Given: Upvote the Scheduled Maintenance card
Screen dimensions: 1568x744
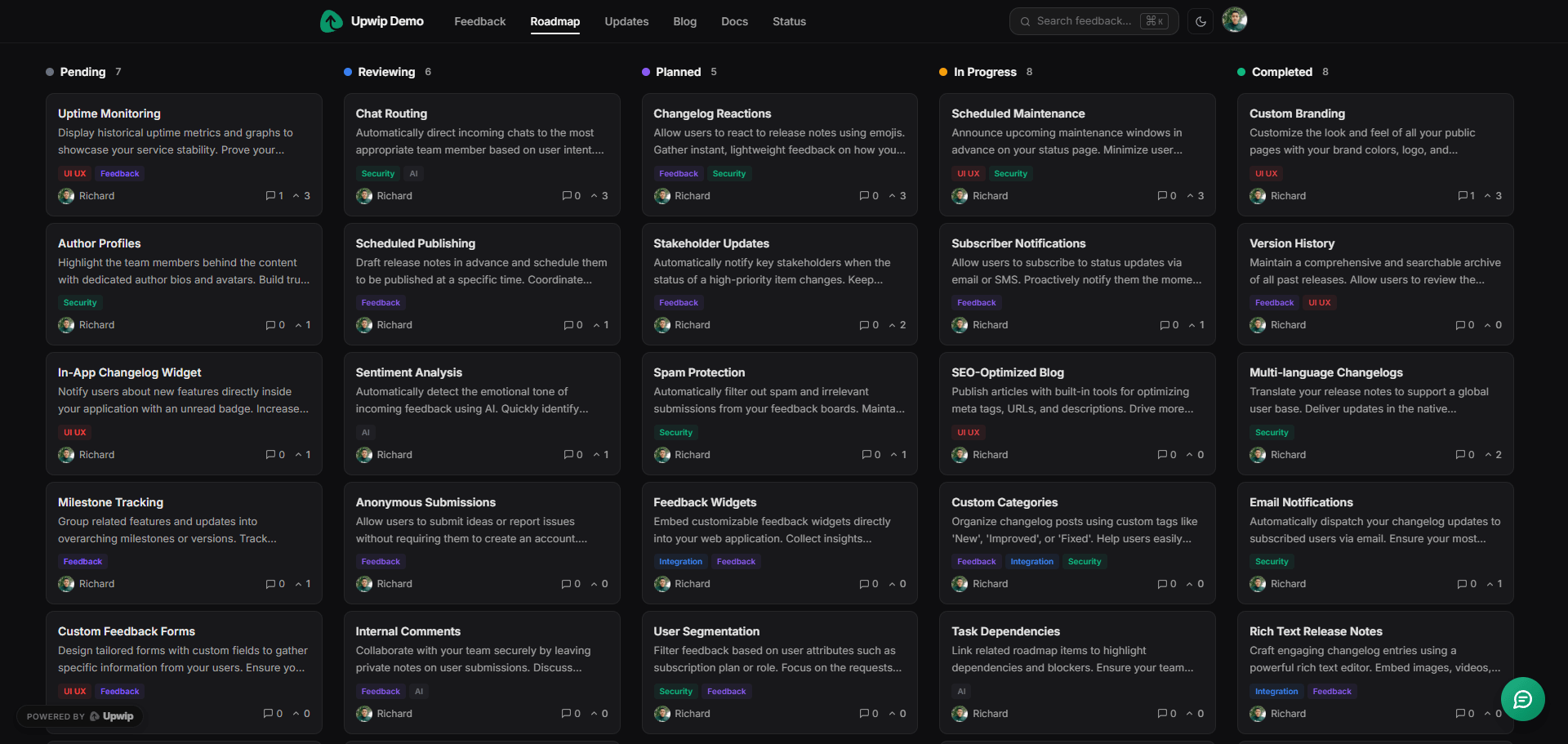Looking at the screenshot, I should pos(1196,196).
